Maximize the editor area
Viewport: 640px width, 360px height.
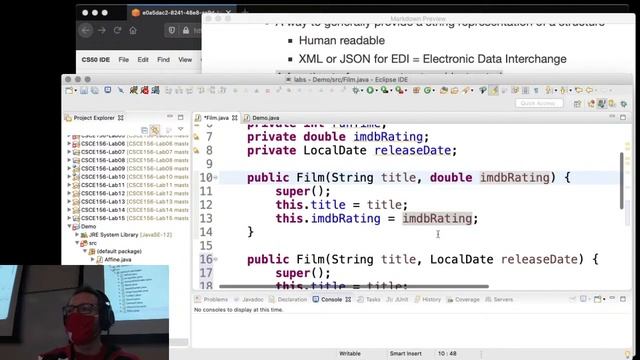[623, 117]
